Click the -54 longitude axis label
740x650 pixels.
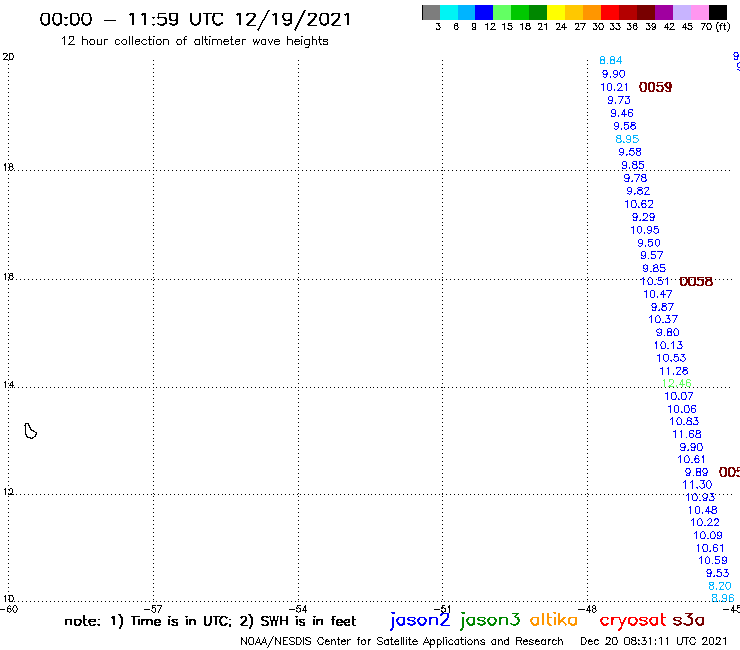(299, 609)
